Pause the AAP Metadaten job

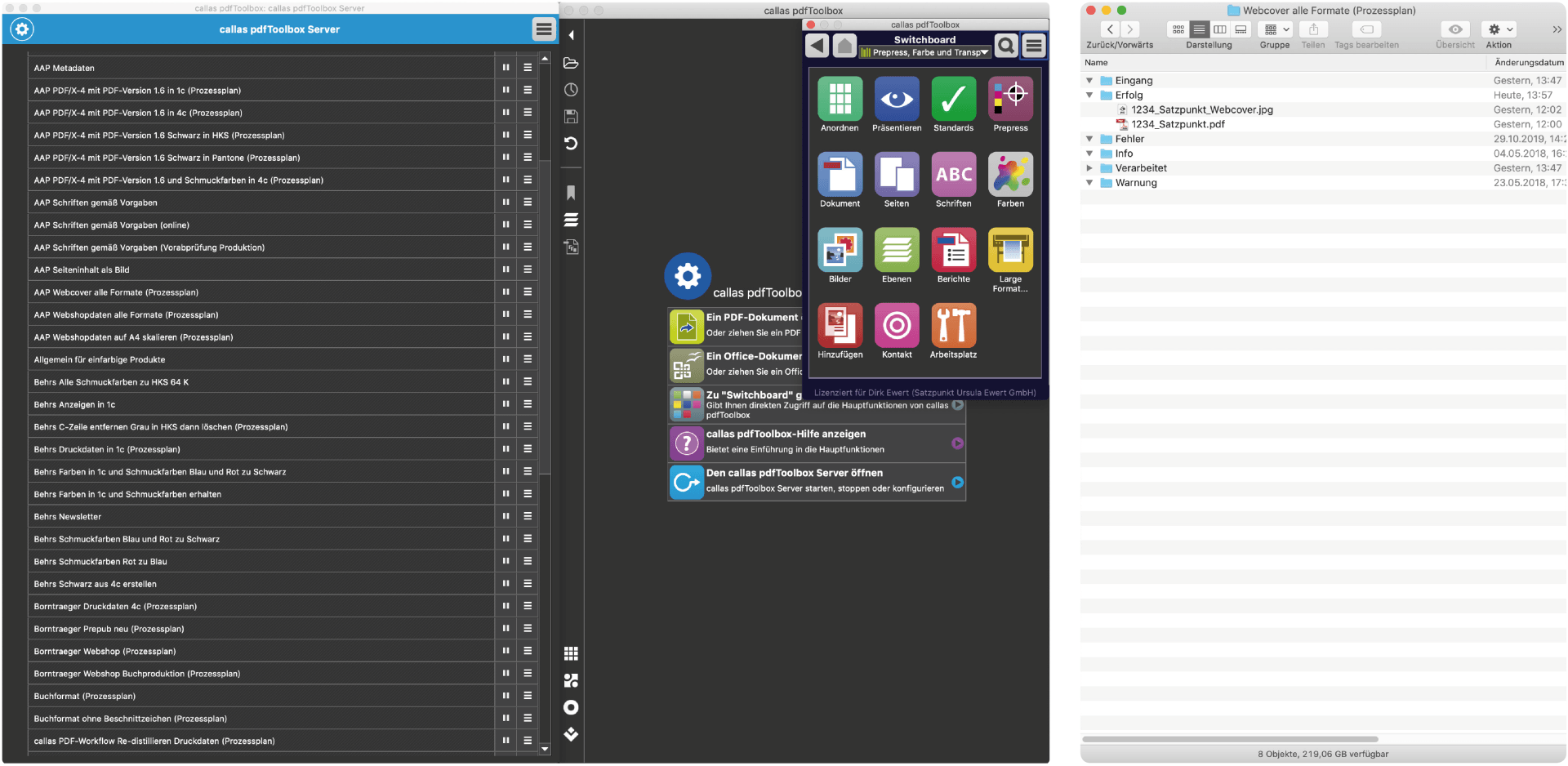point(506,68)
